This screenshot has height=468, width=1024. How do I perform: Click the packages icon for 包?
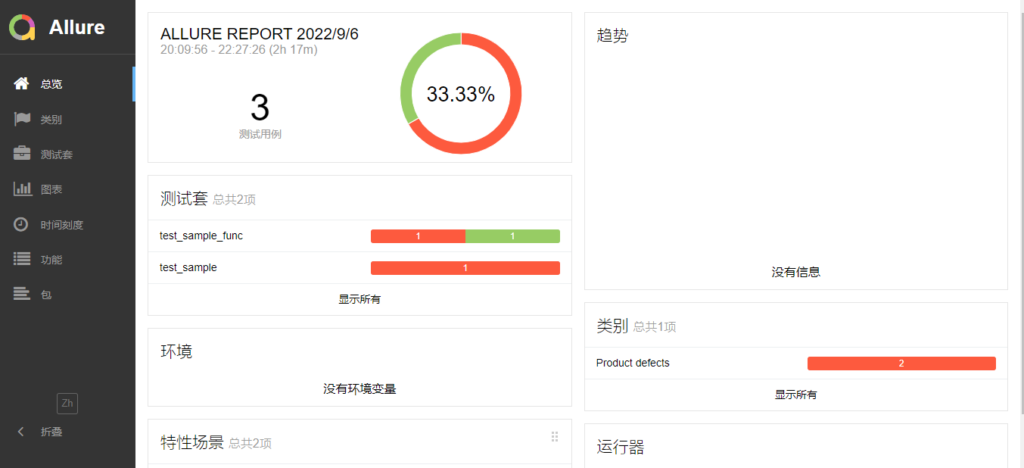(21, 294)
